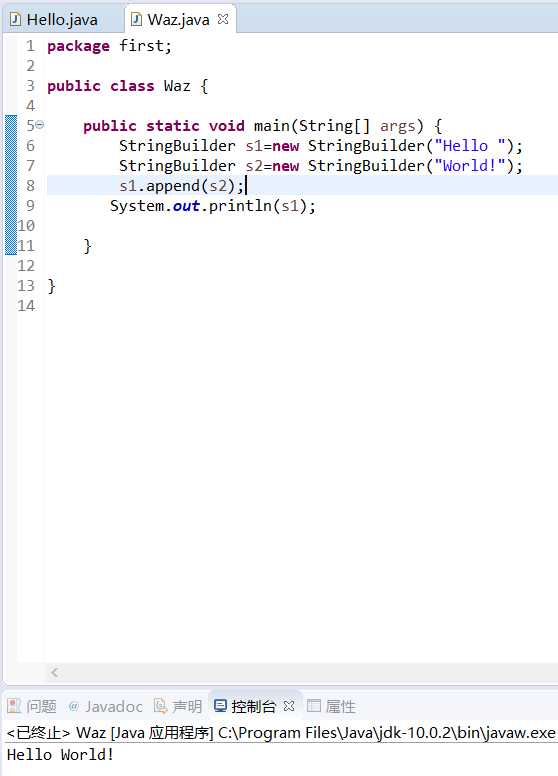This screenshot has height=776, width=558.
Task: Close the 控制台 console view
Action: 289,706
